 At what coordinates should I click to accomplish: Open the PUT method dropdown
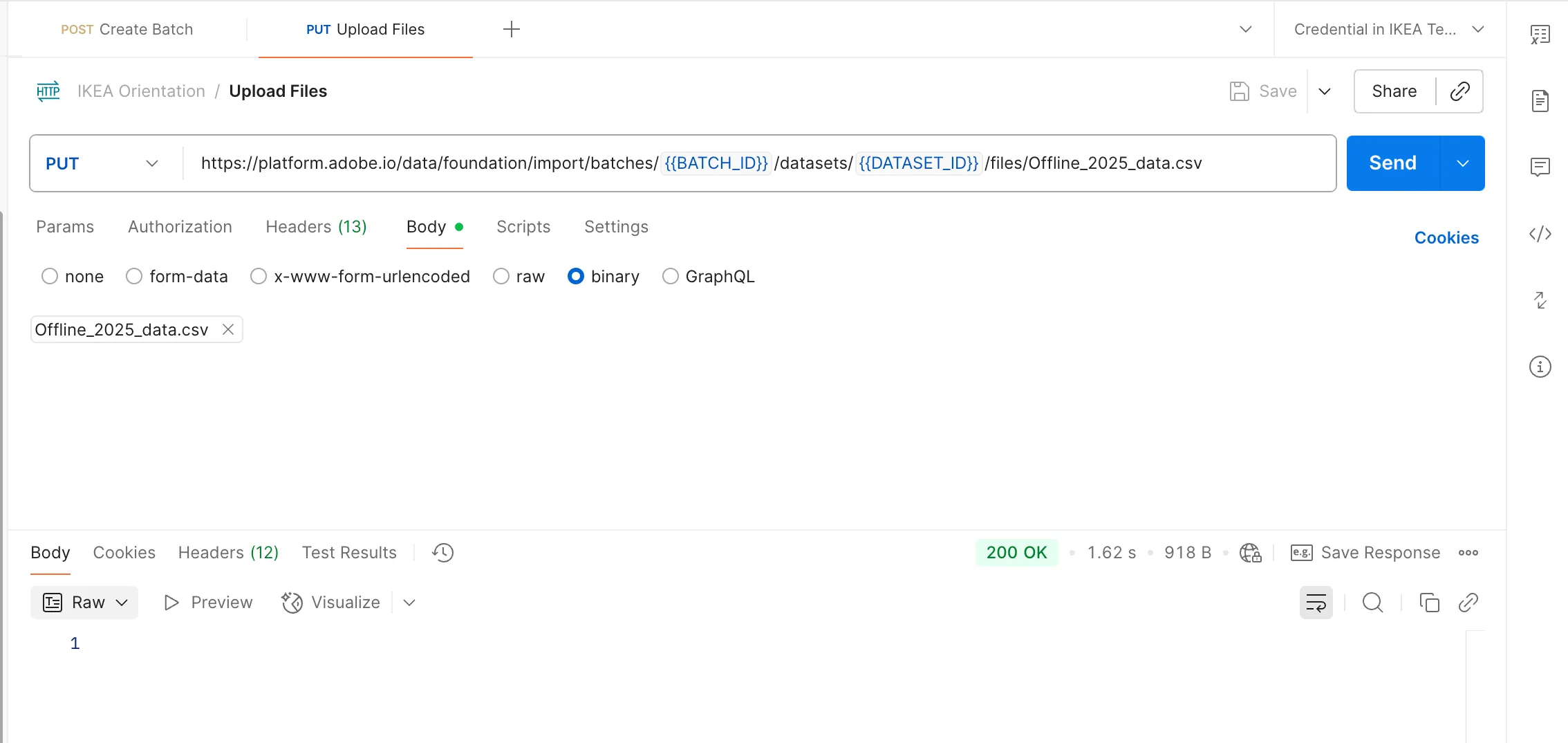(x=103, y=163)
